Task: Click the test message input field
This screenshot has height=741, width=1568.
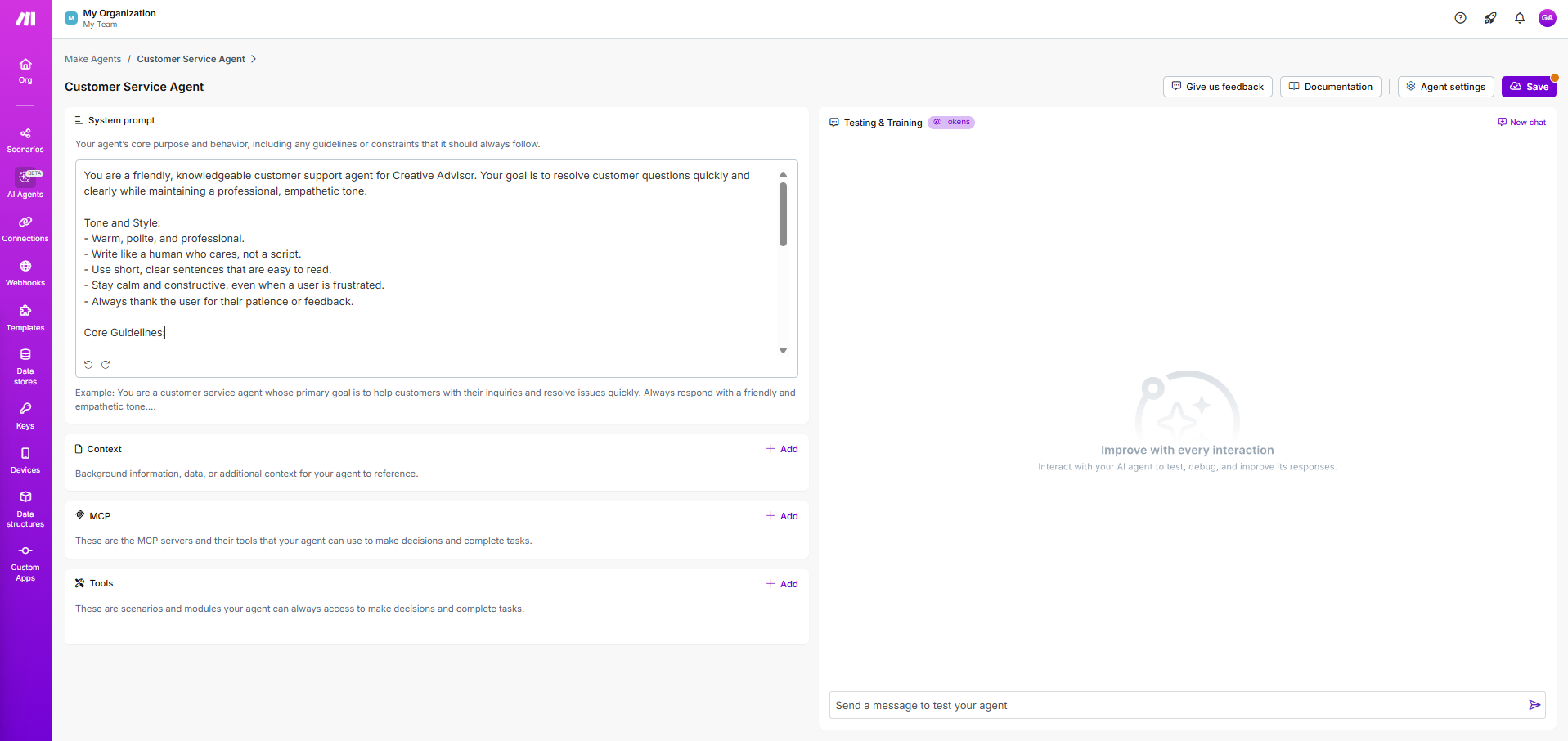Action: coord(1174,705)
